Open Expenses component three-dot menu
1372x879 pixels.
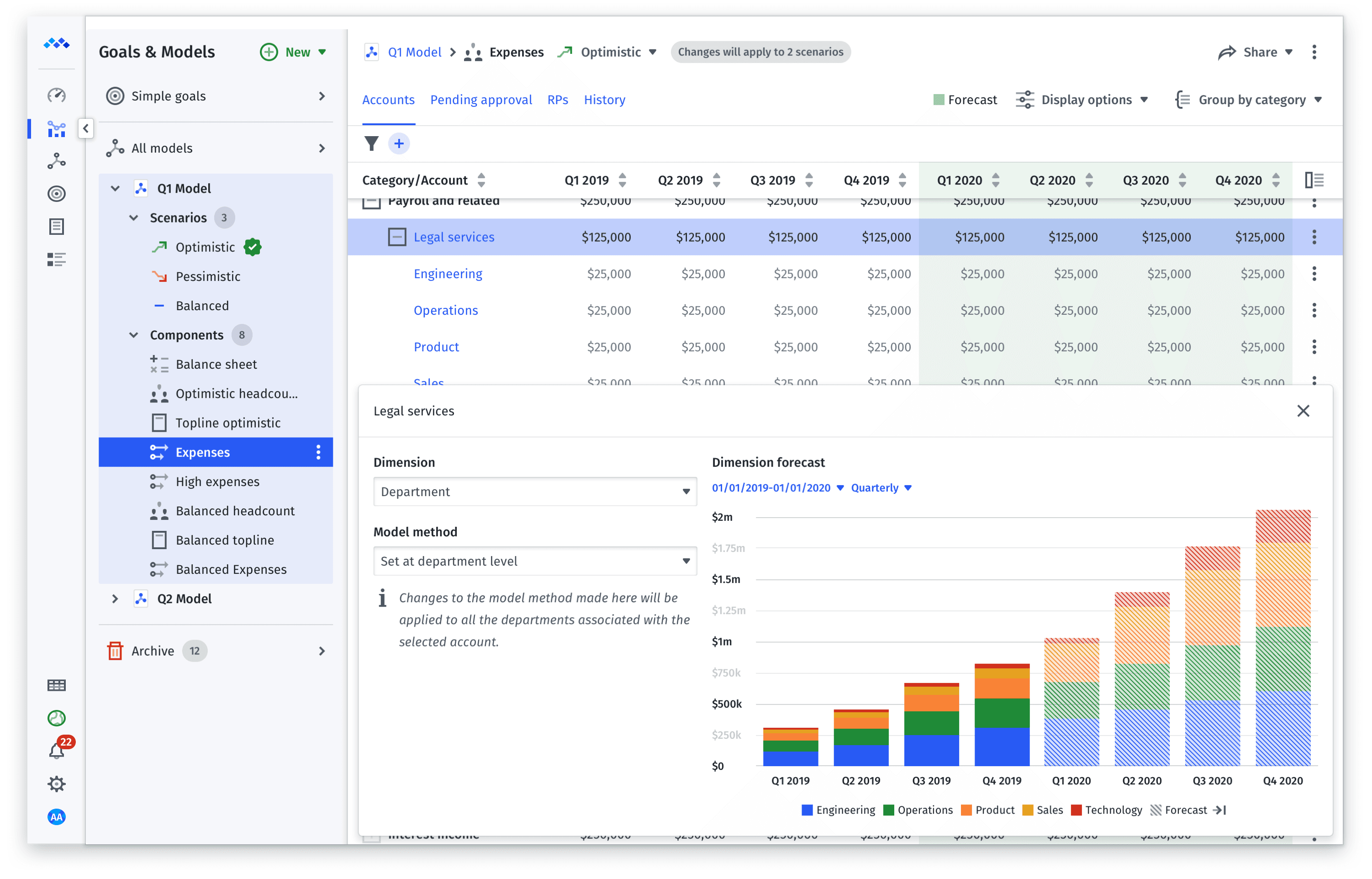[x=318, y=452]
